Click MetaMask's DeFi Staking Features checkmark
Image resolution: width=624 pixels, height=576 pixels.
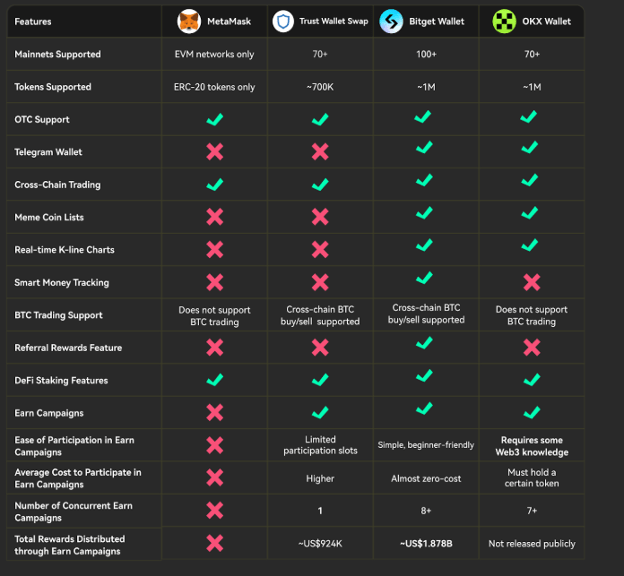click(214, 380)
